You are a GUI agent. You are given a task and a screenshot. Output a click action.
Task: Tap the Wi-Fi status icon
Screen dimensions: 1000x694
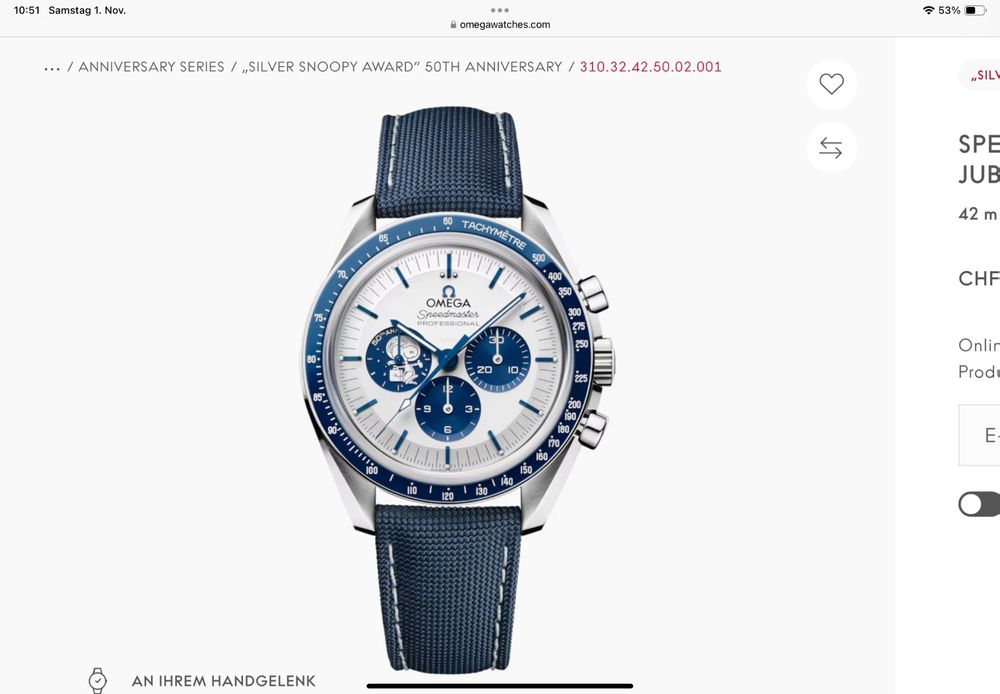coord(928,10)
